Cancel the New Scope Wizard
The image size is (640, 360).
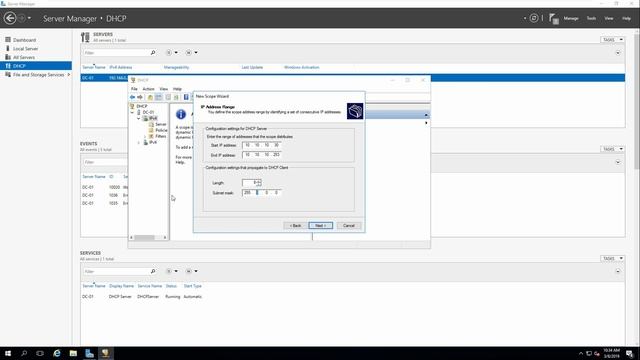[349, 226]
